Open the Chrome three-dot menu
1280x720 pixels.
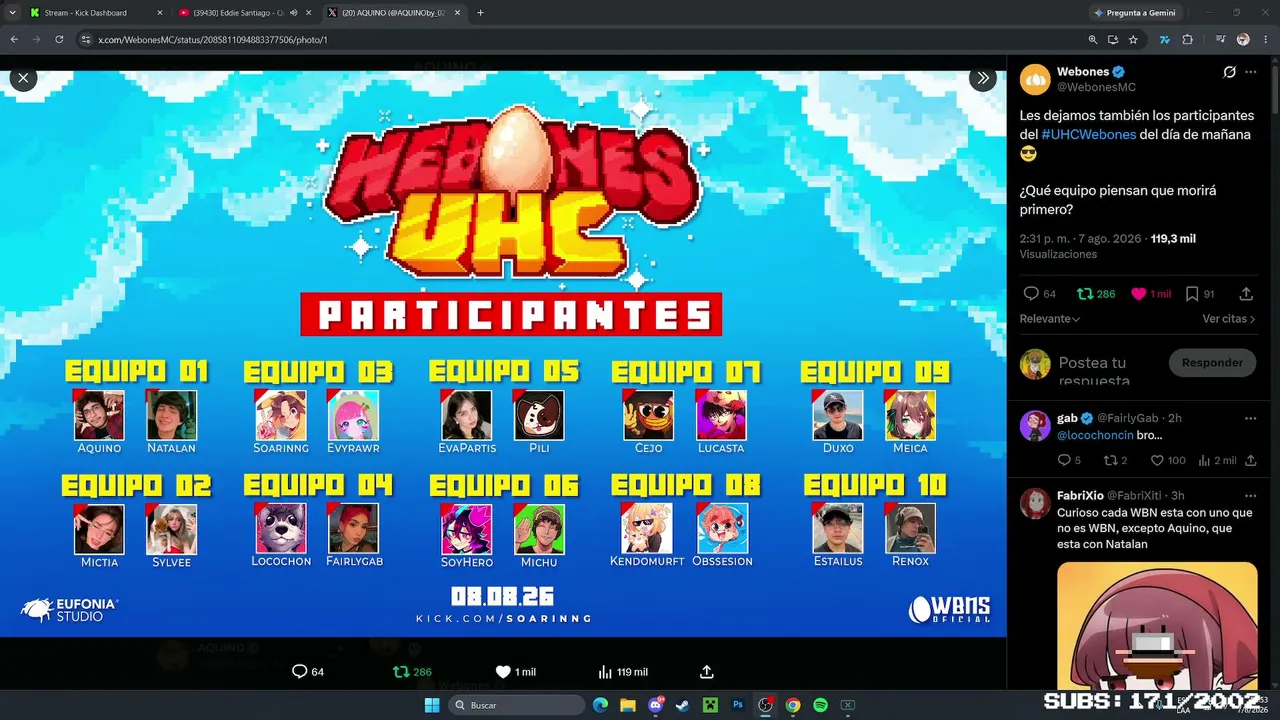pyautogui.click(x=1266, y=39)
